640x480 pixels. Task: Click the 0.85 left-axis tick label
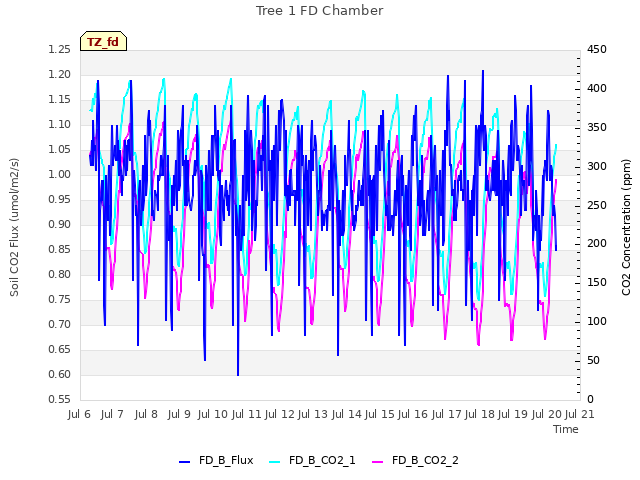[x=60, y=249]
